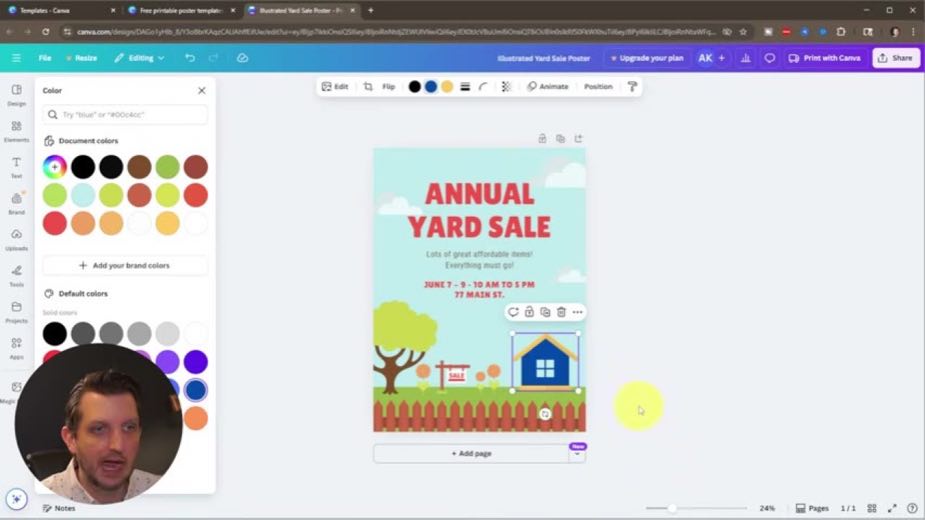This screenshot has width=925, height=520.
Task: Click the lock page icon above canvas
Action: point(542,139)
